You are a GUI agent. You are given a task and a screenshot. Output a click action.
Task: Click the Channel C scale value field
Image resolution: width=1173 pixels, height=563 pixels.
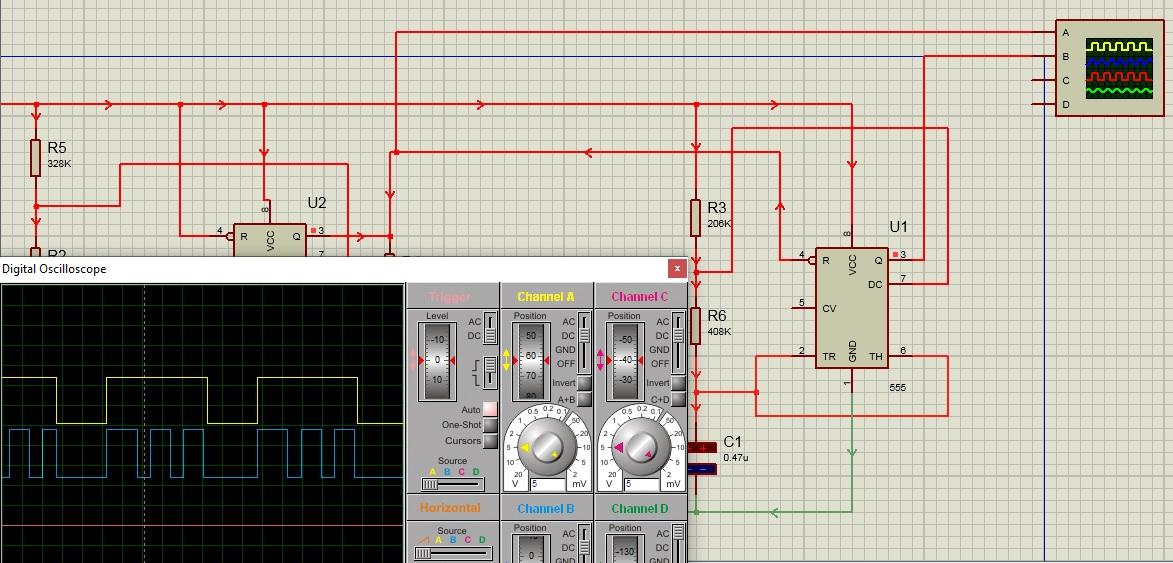pos(642,484)
